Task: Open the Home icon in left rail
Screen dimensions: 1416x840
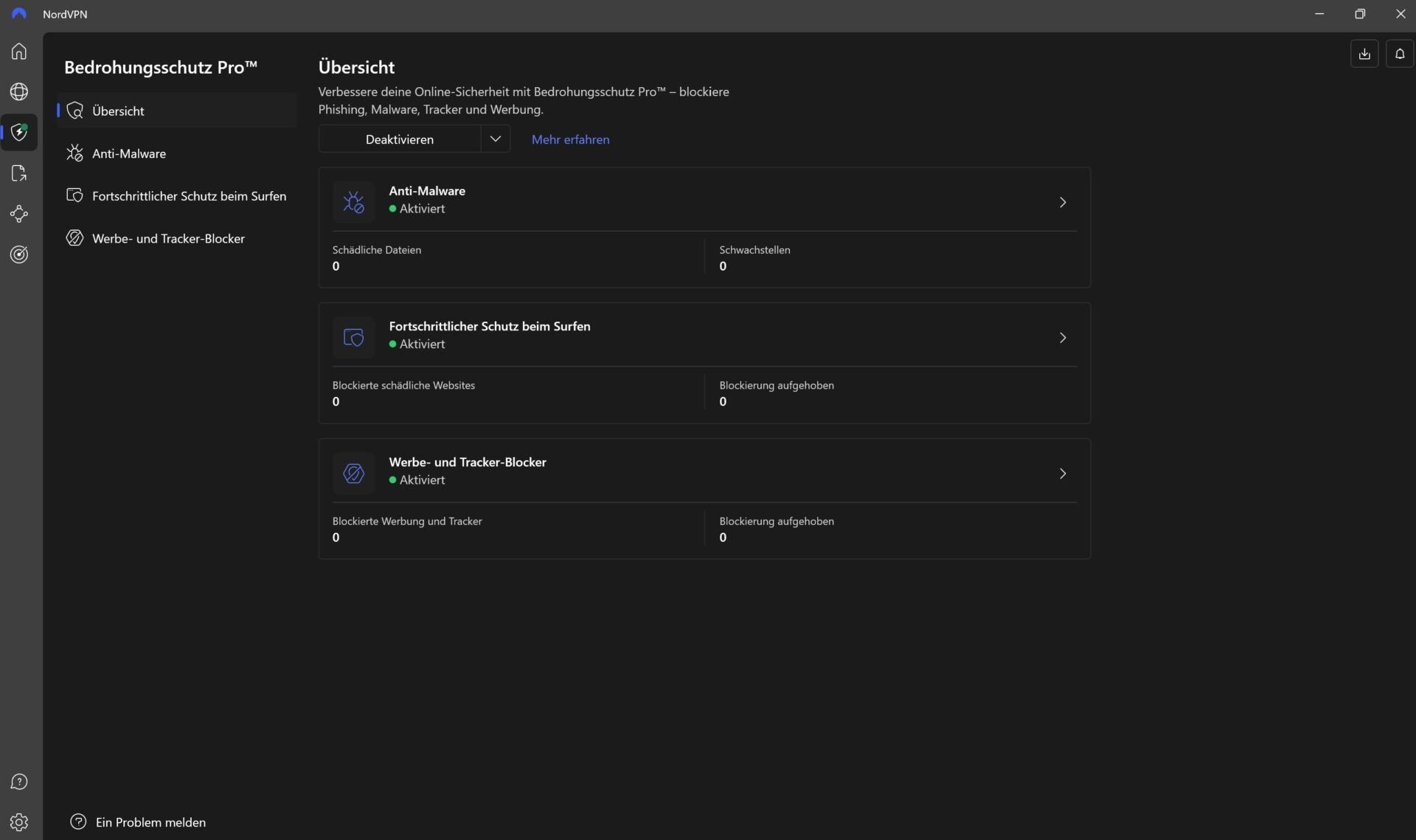Action: (x=19, y=51)
